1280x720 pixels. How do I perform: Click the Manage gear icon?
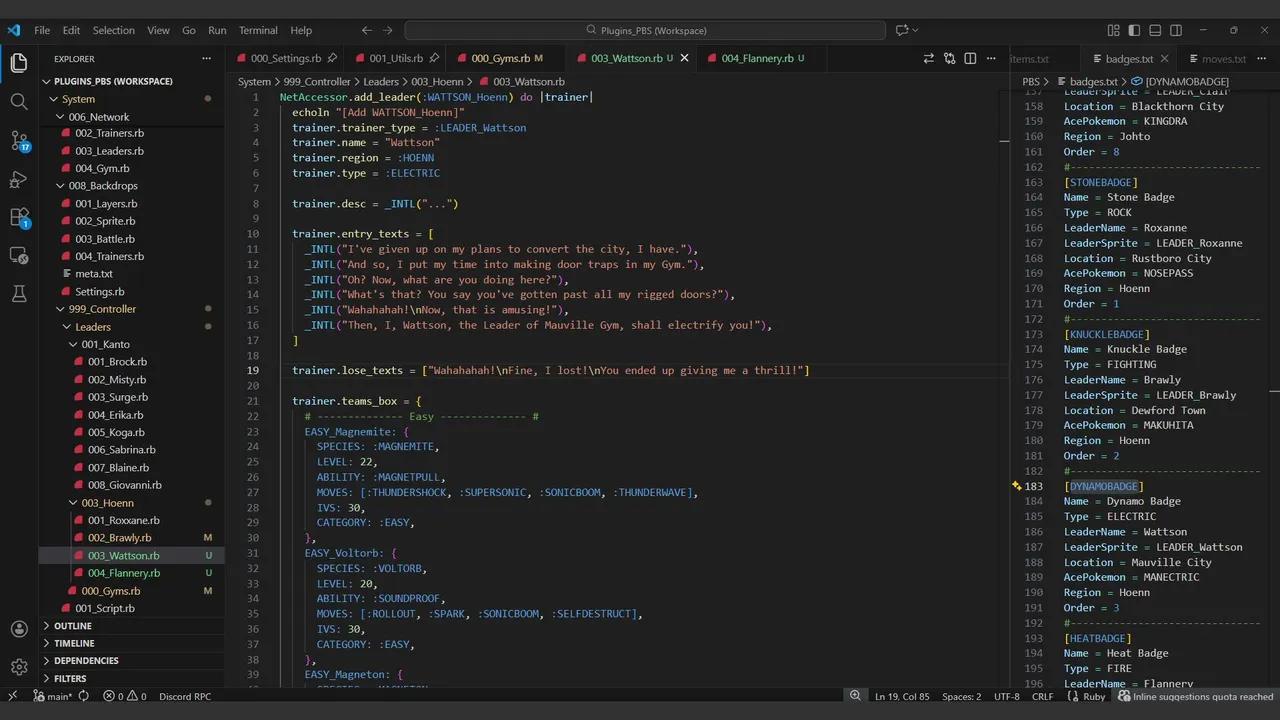click(19, 667)
